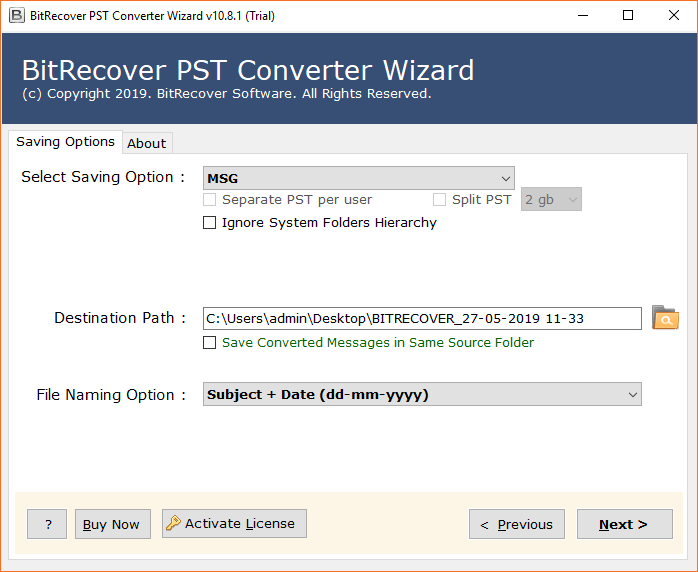Click the BitRecover app icon in title bar
The height and width of the screenshot is (572, 698).
pyautogui.click(x=16, y=16)
